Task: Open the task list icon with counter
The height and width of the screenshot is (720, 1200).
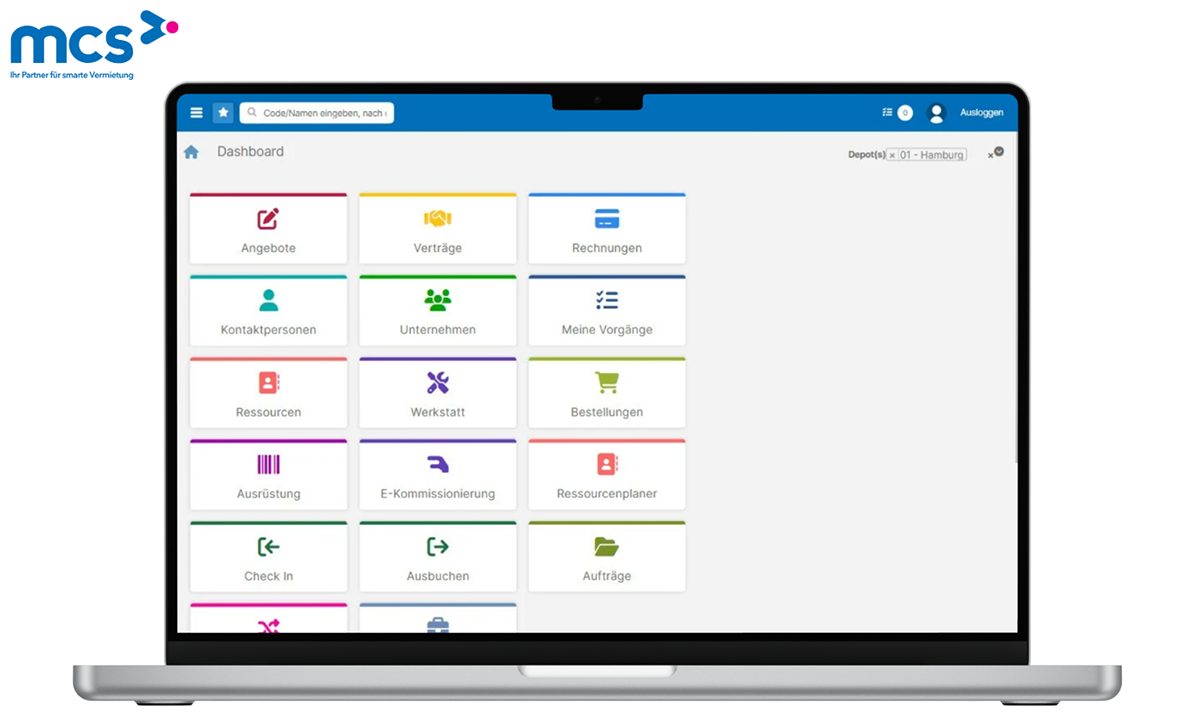Action: pyautogui.click(x=896, y=113)
